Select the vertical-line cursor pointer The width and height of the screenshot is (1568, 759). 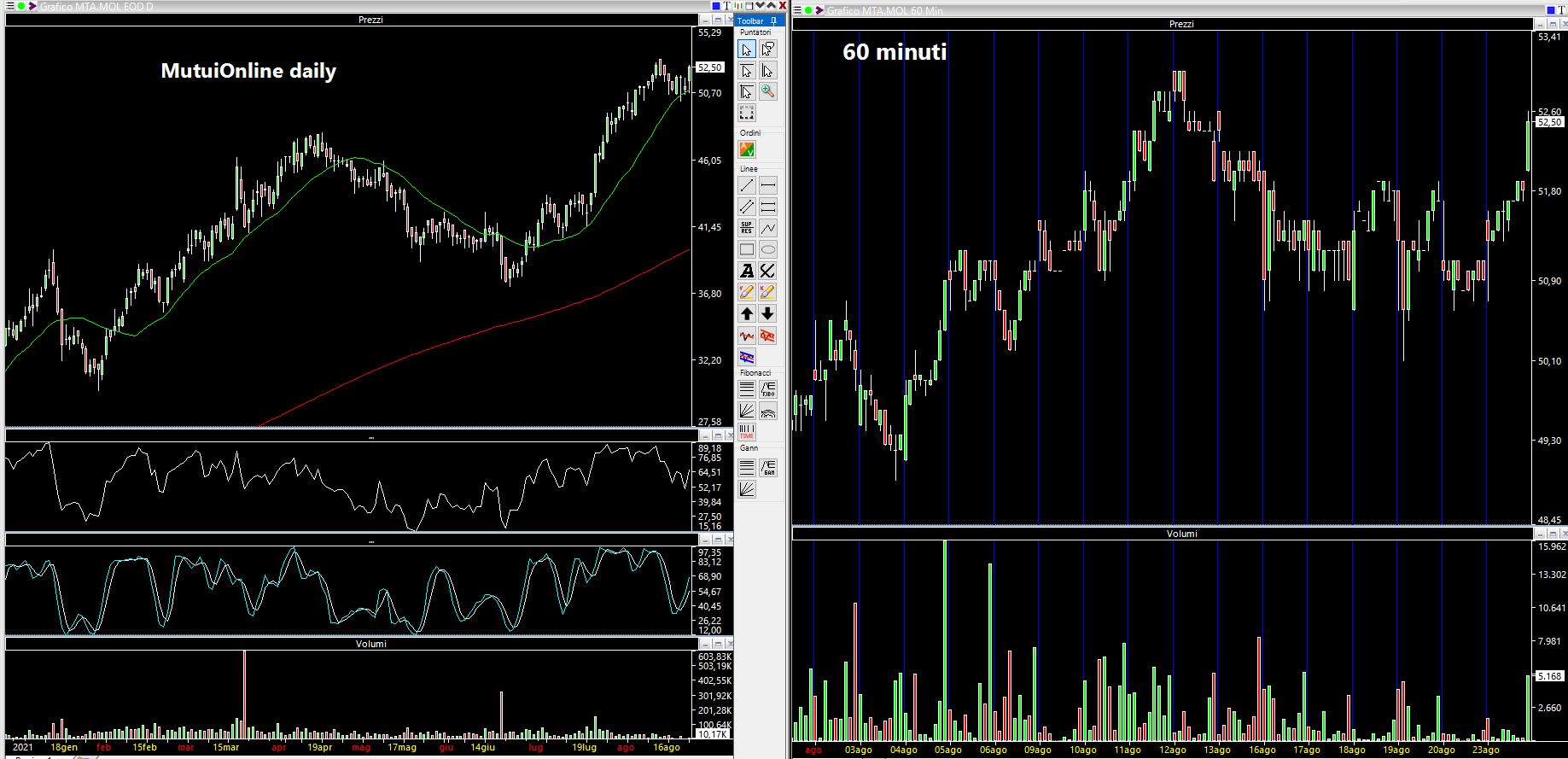click(768, 71)
